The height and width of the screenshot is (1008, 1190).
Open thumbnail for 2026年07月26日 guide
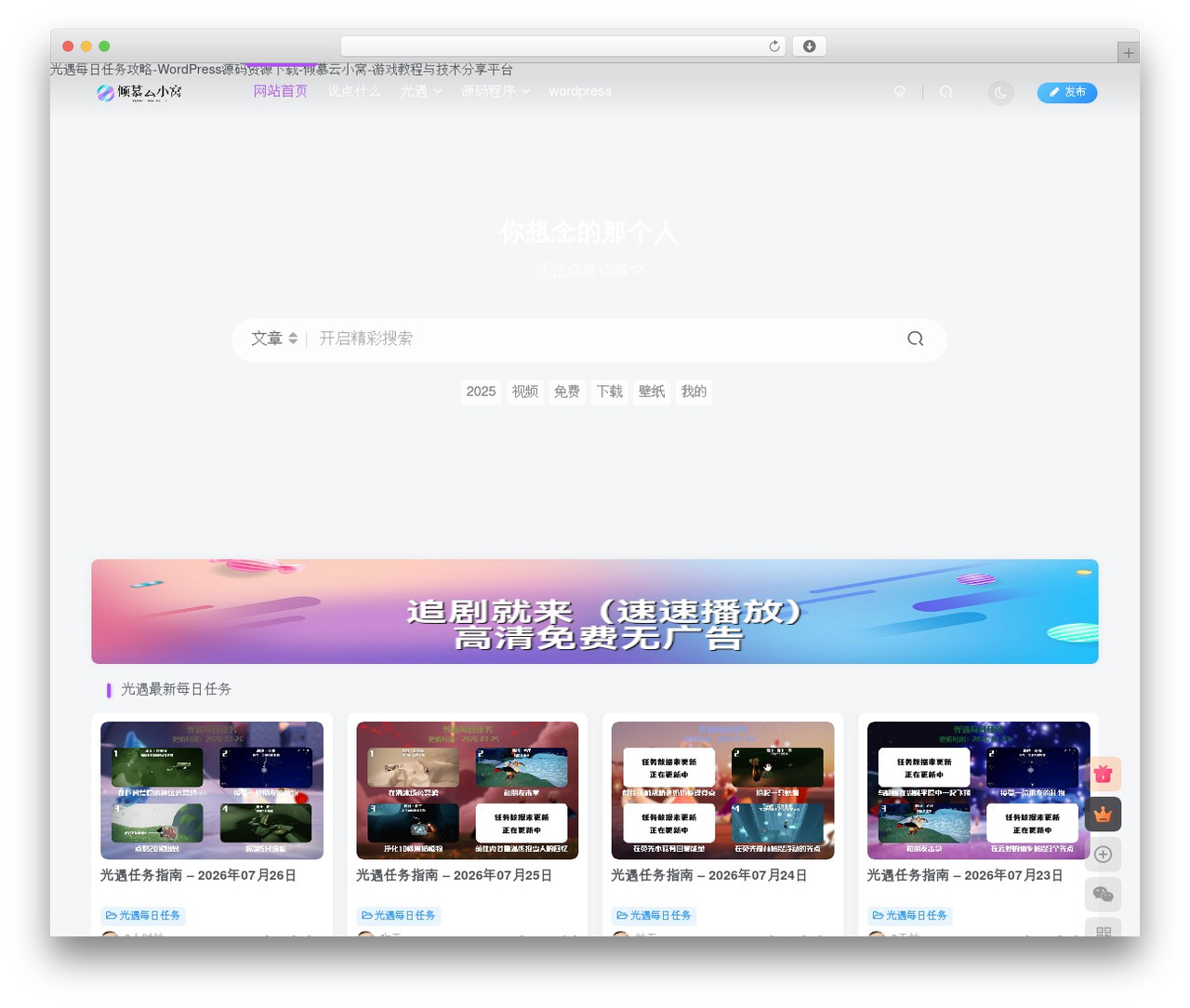212,790
